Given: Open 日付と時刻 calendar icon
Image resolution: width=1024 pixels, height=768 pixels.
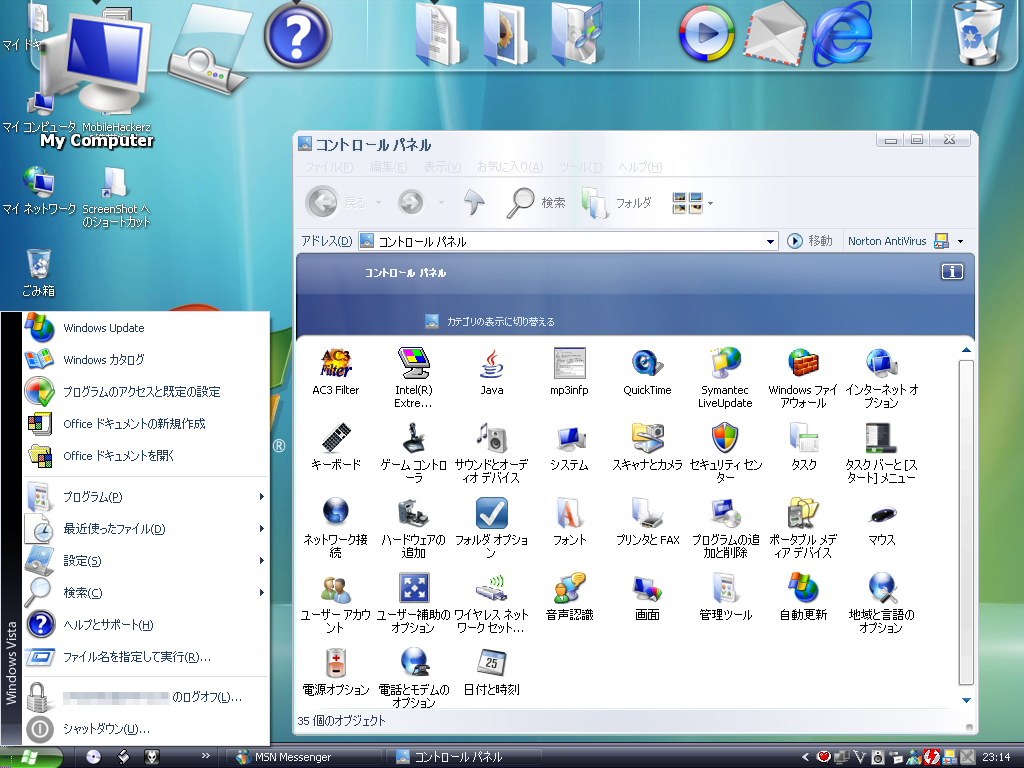Looking at the screenshot, I should [x=491, y=662].
